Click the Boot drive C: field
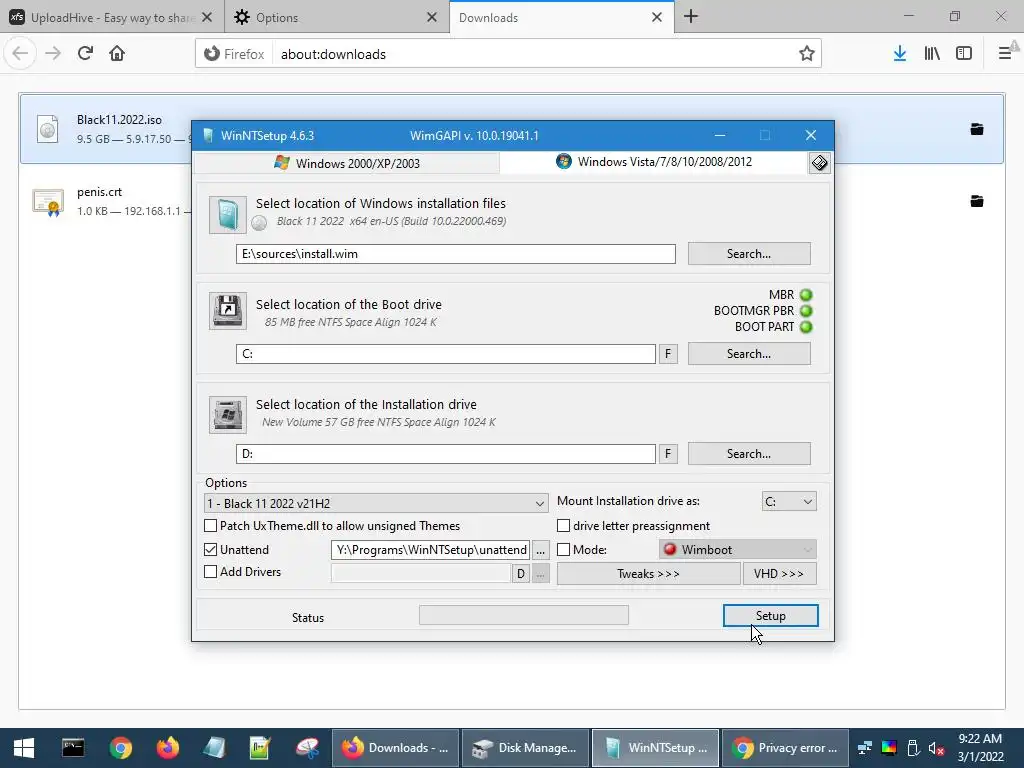 pyautogui.click(x=446, y=354)
